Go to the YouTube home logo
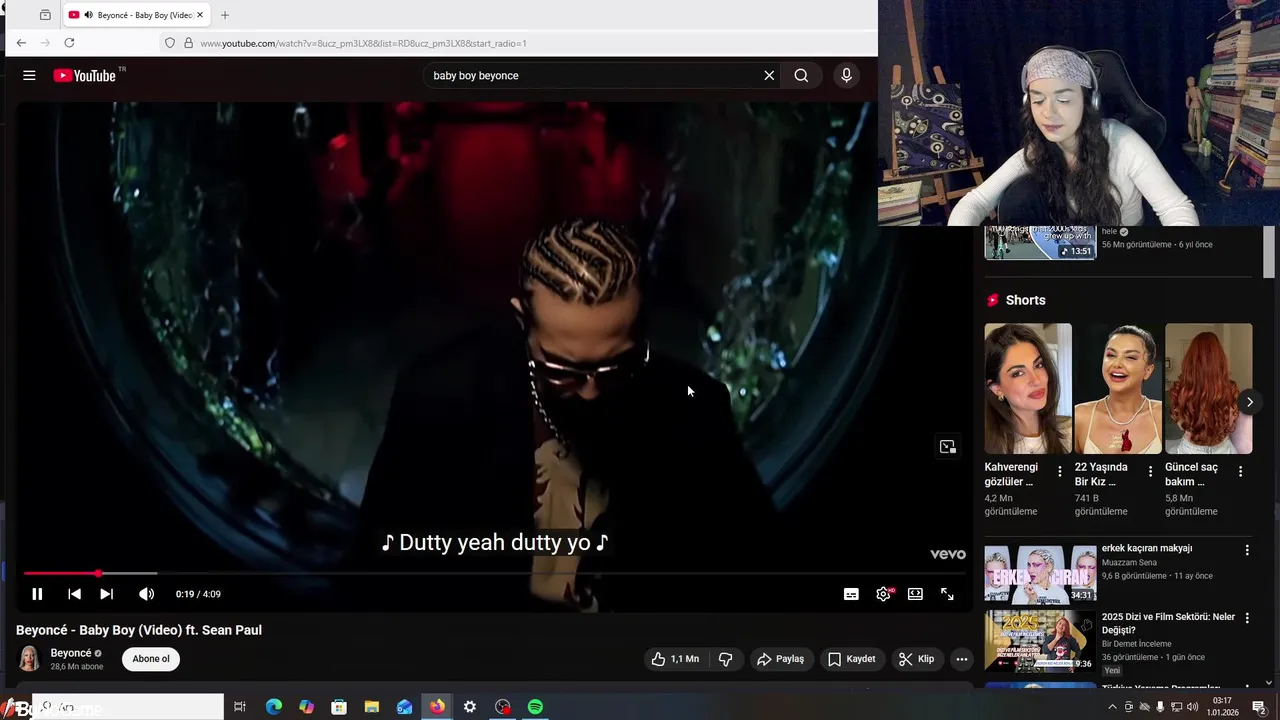 point(85,75)
